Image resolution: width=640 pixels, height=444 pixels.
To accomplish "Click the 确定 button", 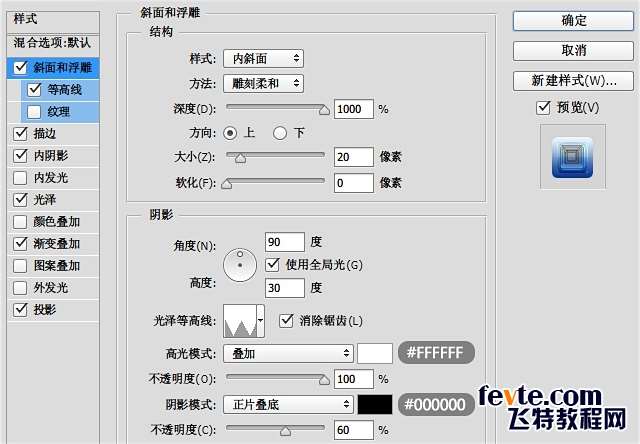I will pyautogui.click(x=573, y=21).
